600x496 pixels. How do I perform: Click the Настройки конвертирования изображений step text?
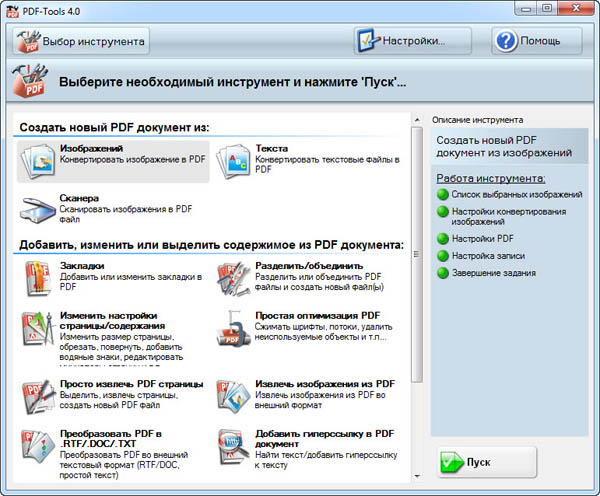point(509,216)
